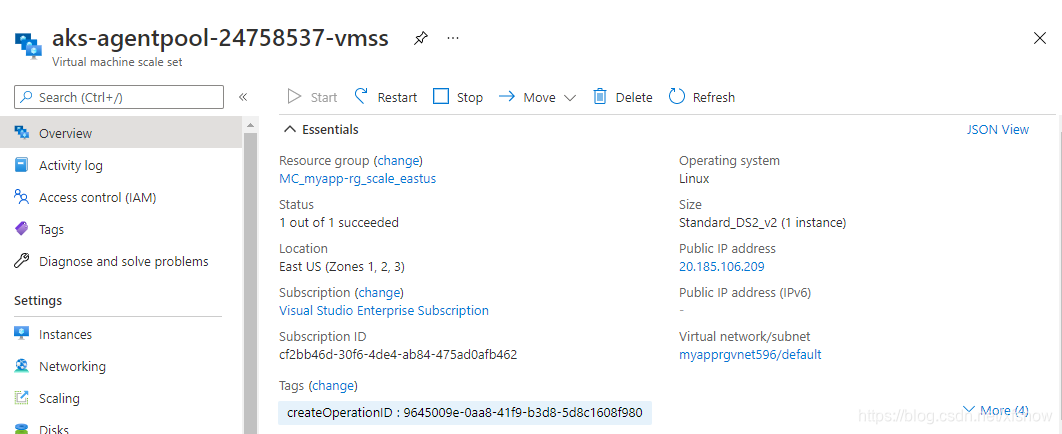The image size is (1062, 434).
Task: Click the Start play triangle icon
Action: [x=294, y=97]
